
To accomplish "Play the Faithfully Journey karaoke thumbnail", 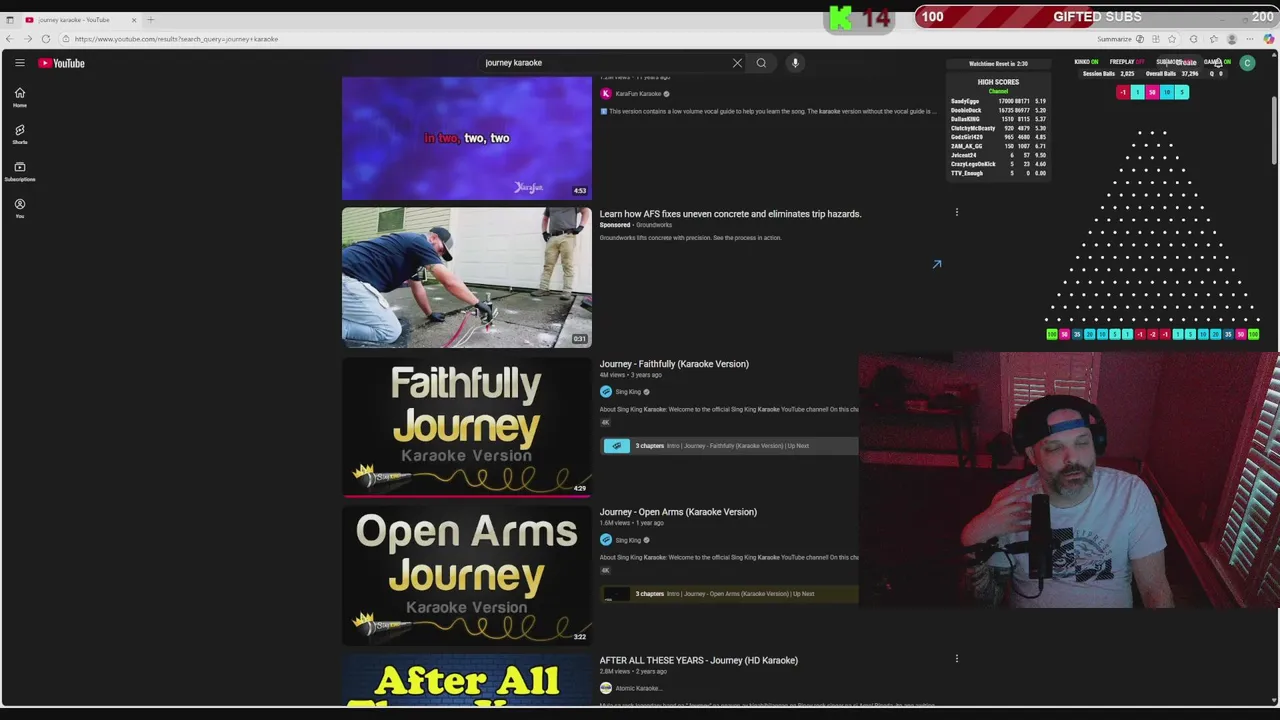I will pyautogui.click(x=466, y=427).
